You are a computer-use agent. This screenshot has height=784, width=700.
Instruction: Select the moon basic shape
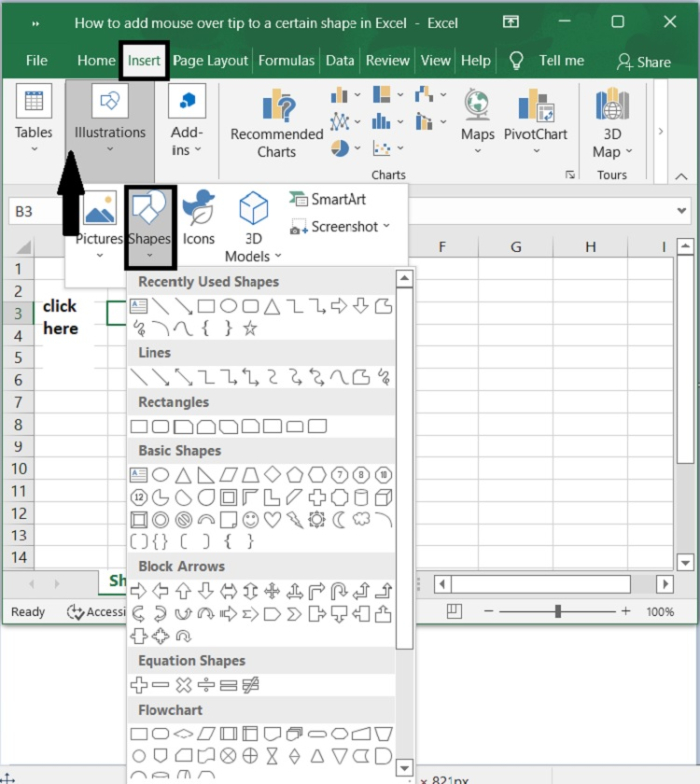coord(339,520)
